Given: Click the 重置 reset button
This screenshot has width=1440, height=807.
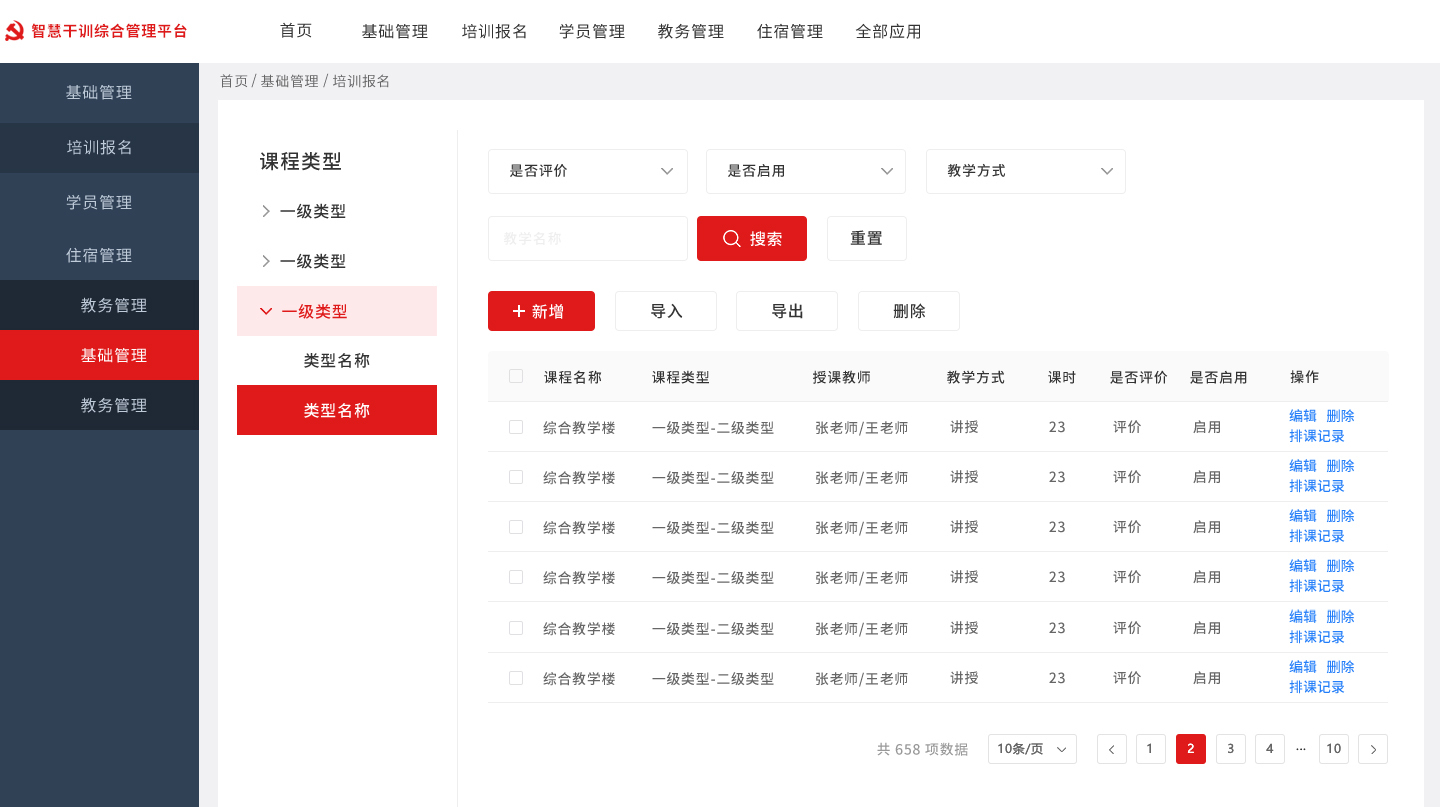Looking at the screenshot, I should pos(866,238).
